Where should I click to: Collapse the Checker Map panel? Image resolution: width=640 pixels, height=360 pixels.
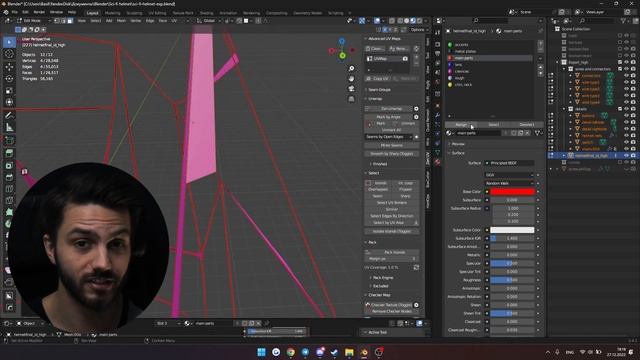coord(379,295)
